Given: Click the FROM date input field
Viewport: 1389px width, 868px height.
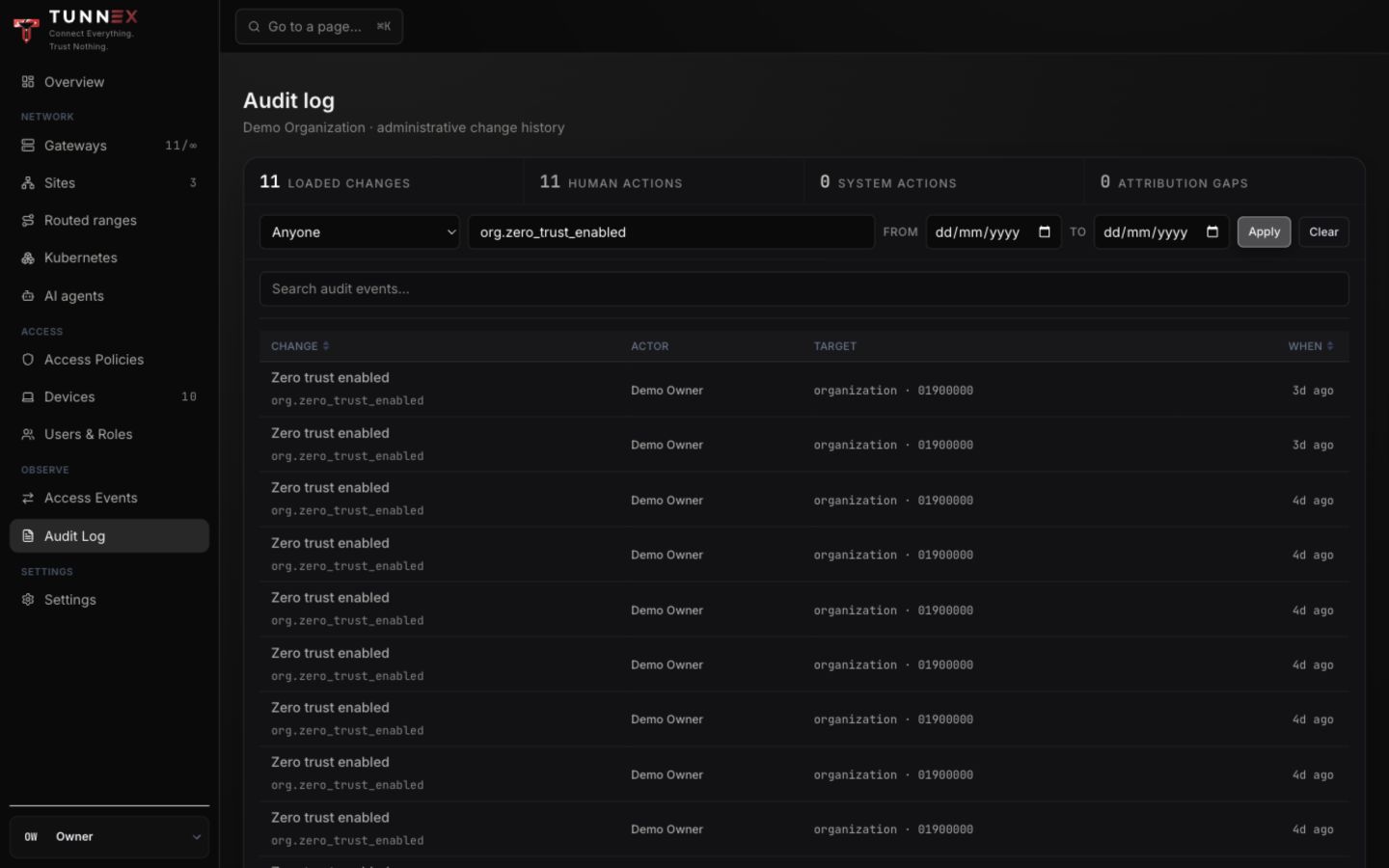Looking at the screenshot, I should 994,232.
